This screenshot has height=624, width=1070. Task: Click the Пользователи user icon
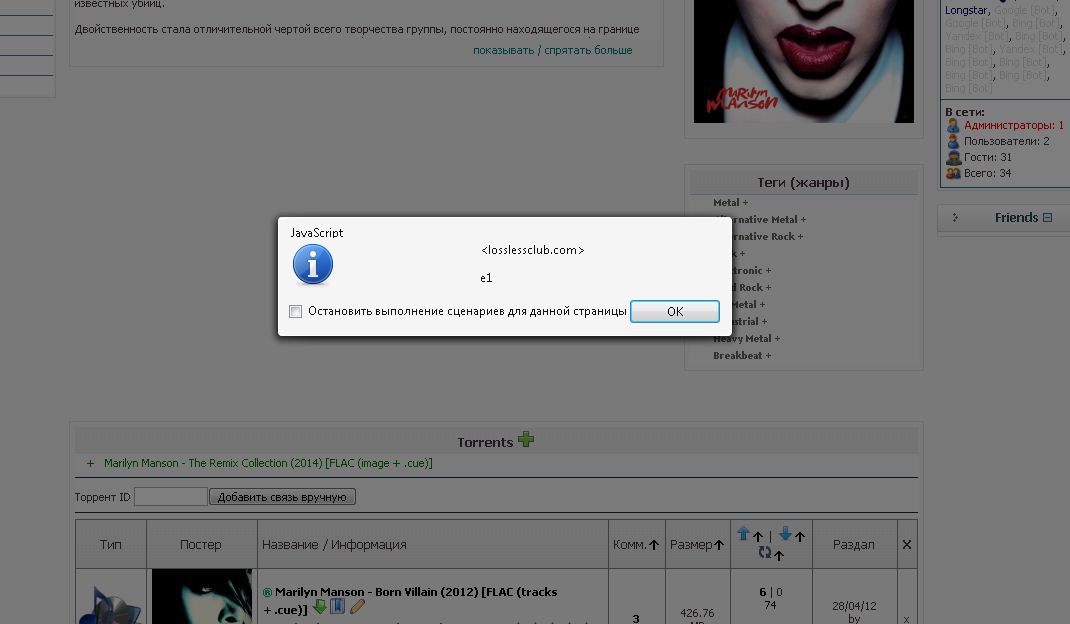(x=953, y=141)
